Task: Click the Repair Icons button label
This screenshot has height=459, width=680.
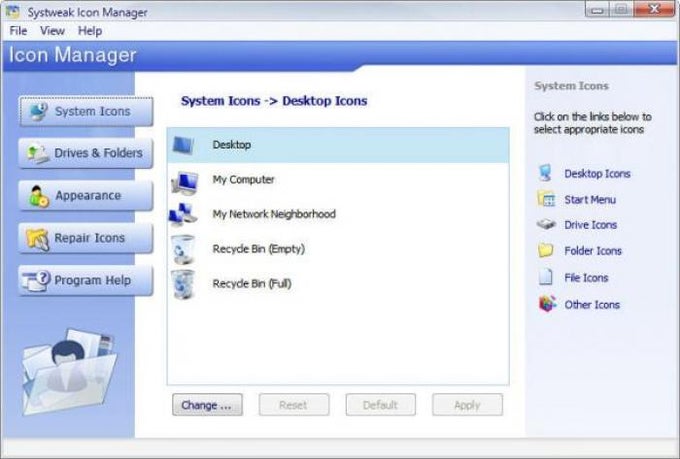Action: [89, 238]
